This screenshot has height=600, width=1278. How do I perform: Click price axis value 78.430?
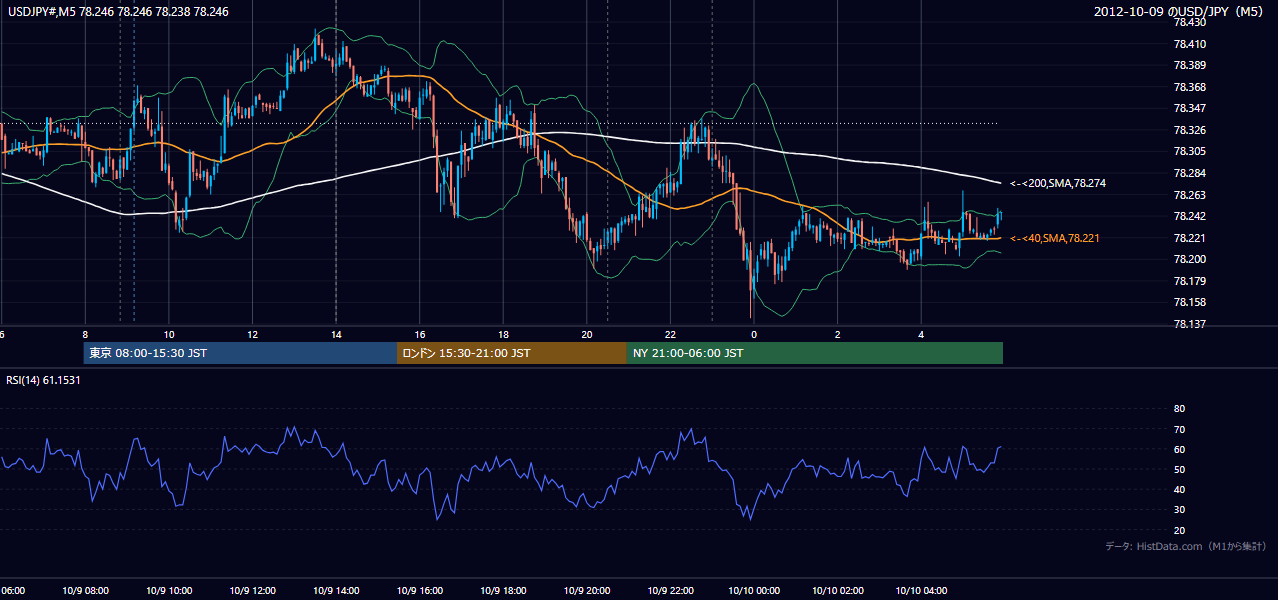point(1191,23)
